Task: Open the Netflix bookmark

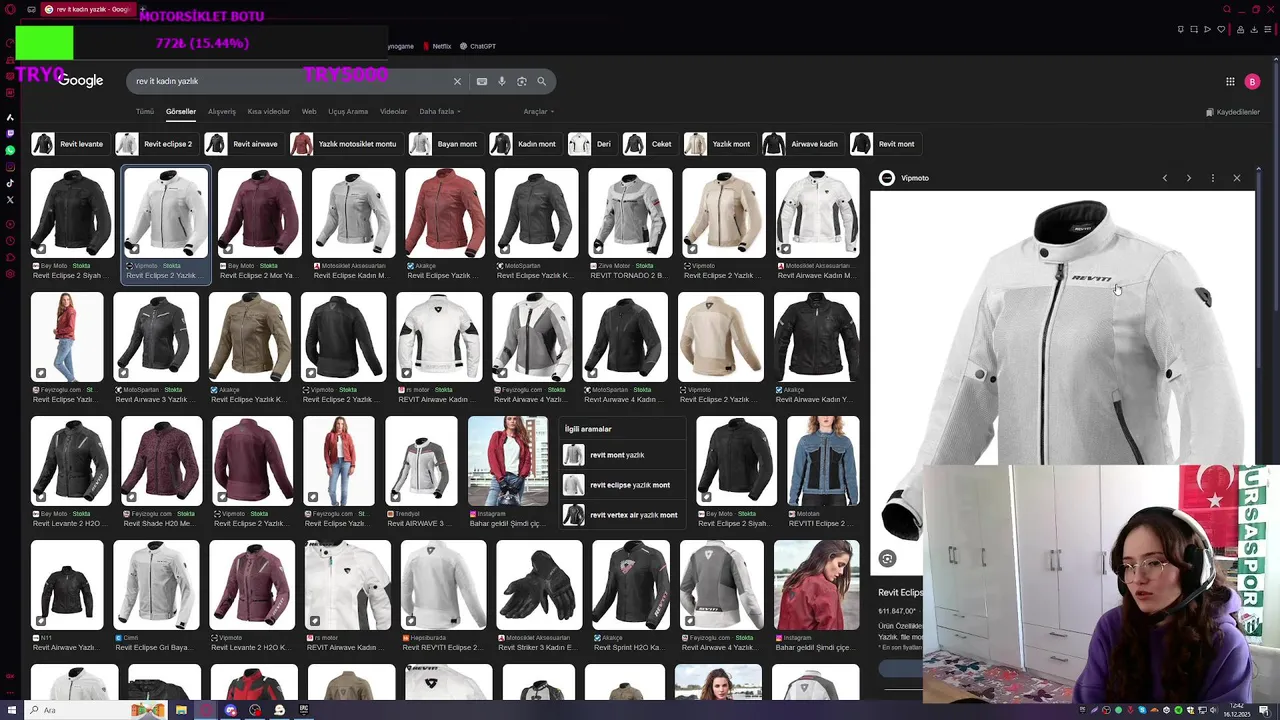Action: 437,46
